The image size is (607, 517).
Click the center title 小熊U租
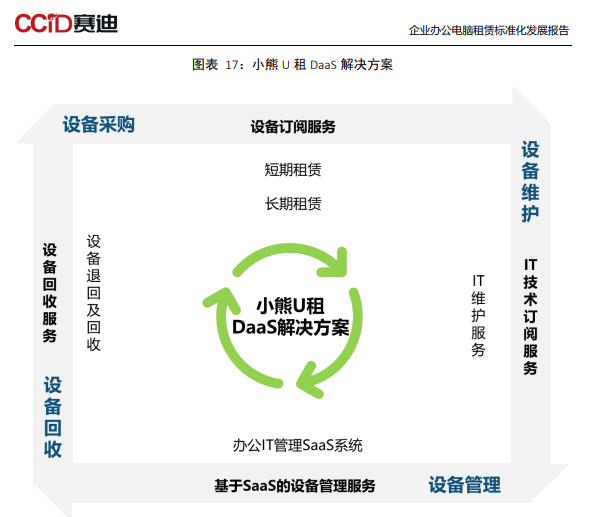[x=291, y=306]
